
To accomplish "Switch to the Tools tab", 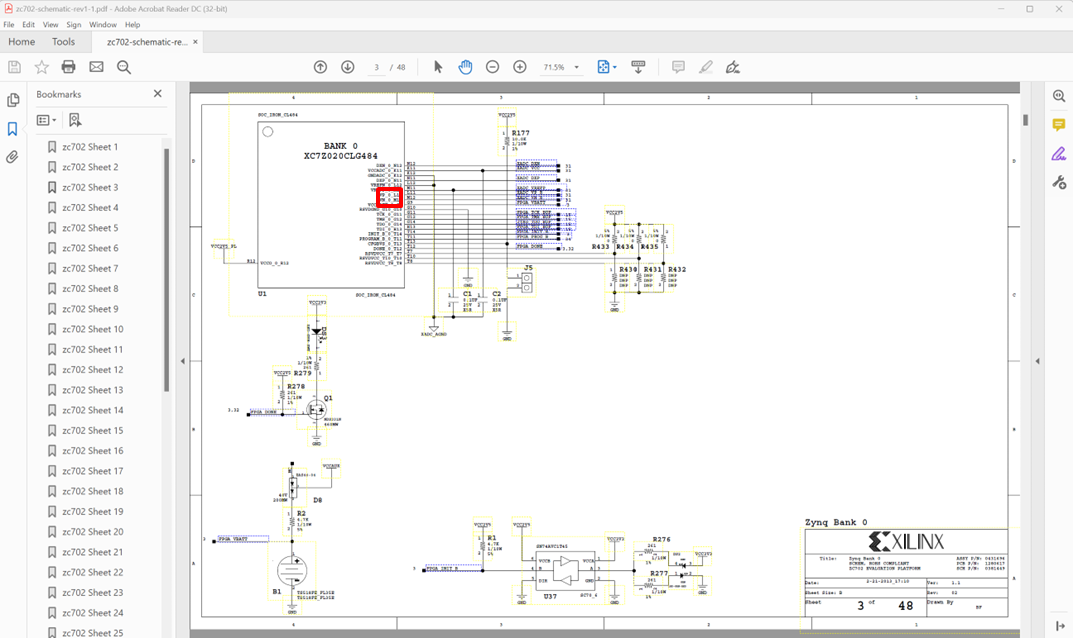I will (x=63, y=42).
